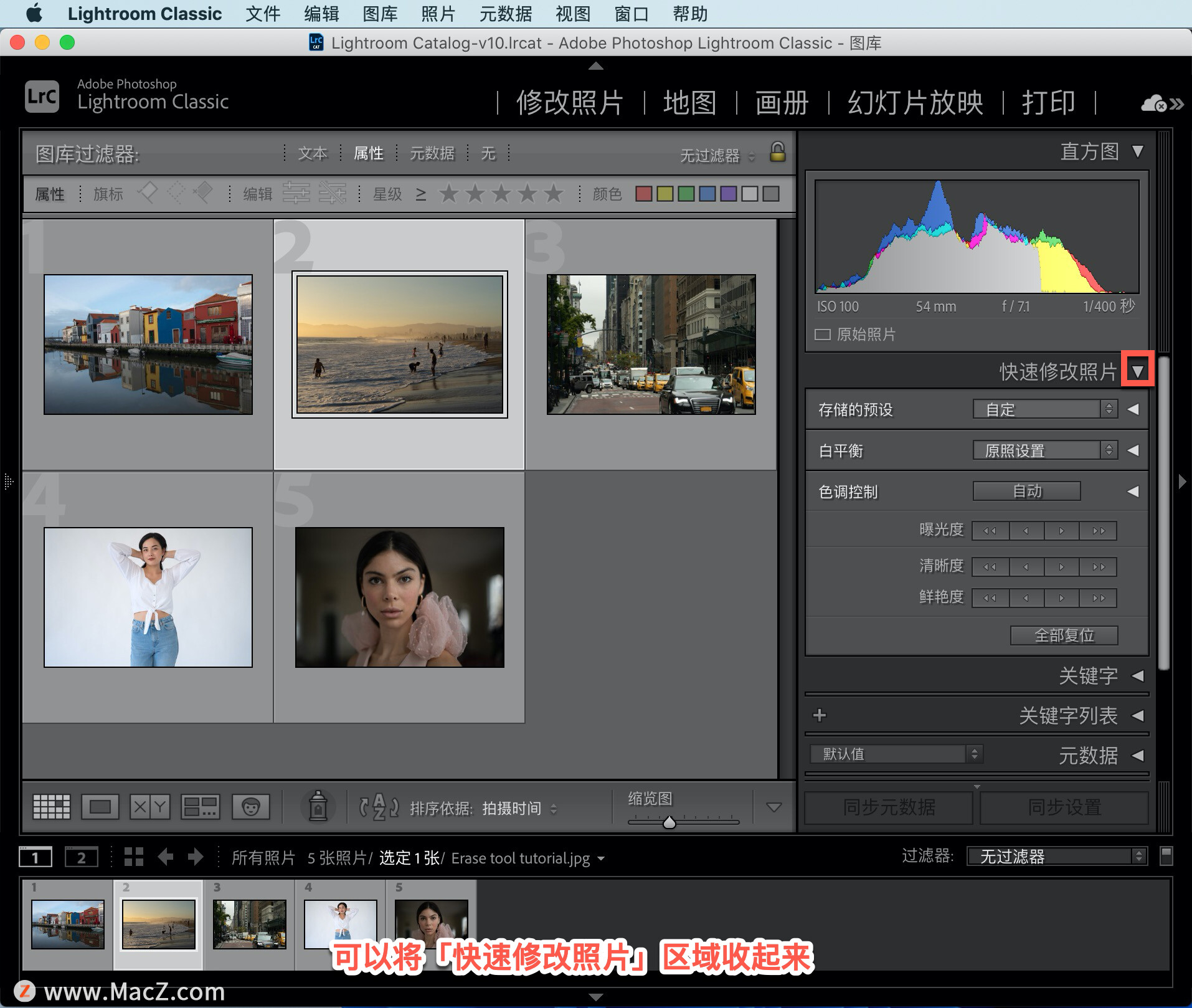
Task: Open 地图 module
Action: 689,103
